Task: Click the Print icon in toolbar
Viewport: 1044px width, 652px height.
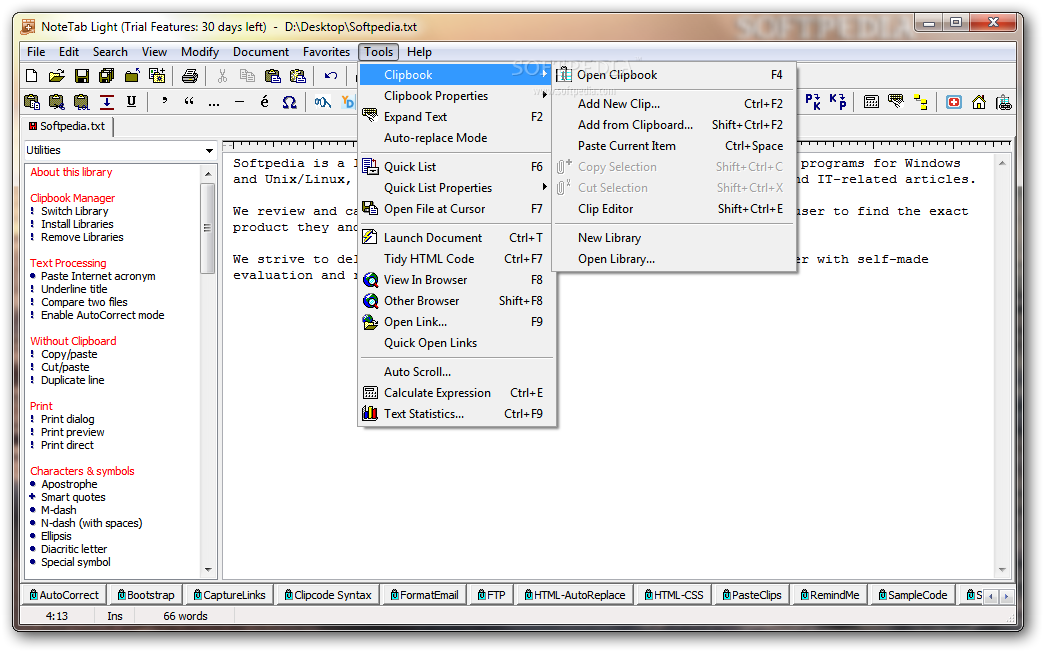Action: coord(190,76)
